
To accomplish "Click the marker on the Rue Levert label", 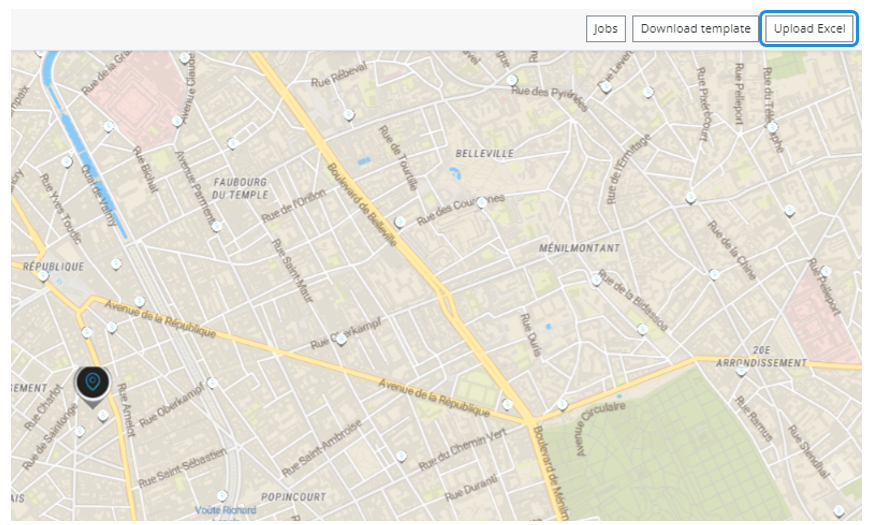I will [x=606, y=87].
